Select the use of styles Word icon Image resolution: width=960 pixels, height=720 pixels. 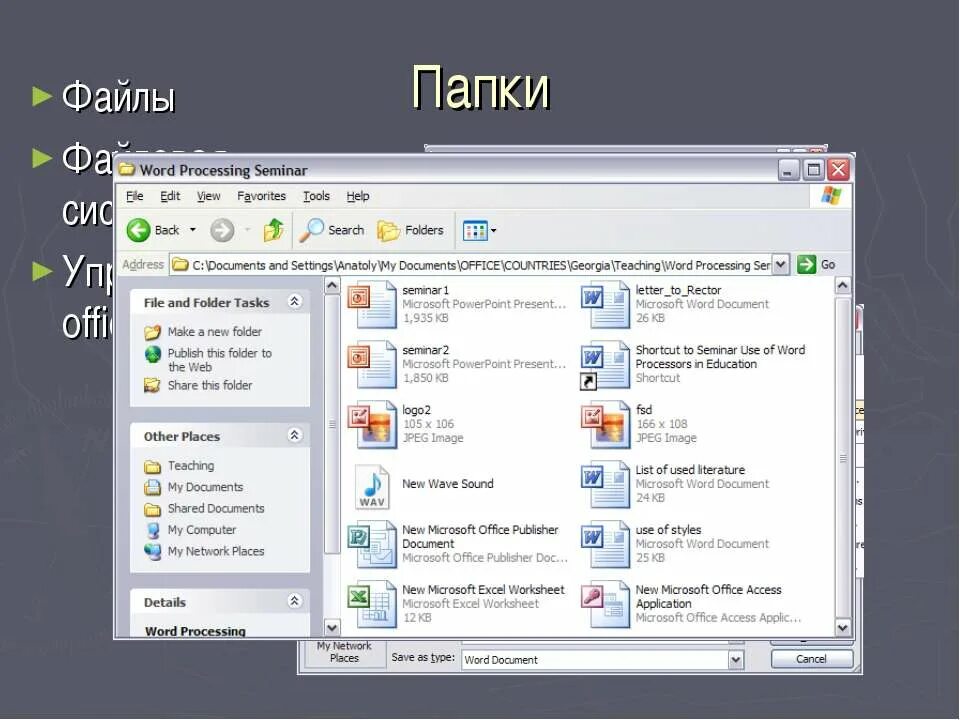point(606,544)
